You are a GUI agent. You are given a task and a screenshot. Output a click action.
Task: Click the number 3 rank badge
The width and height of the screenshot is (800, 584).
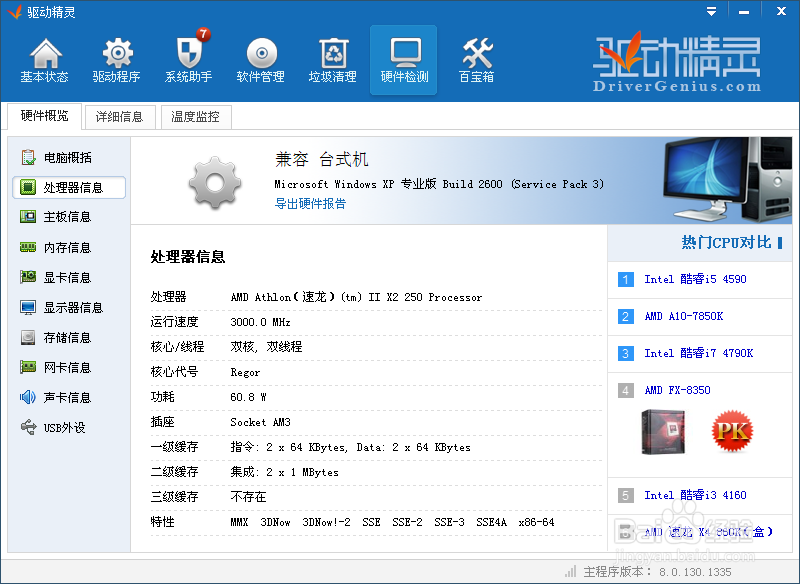point(626,353)
